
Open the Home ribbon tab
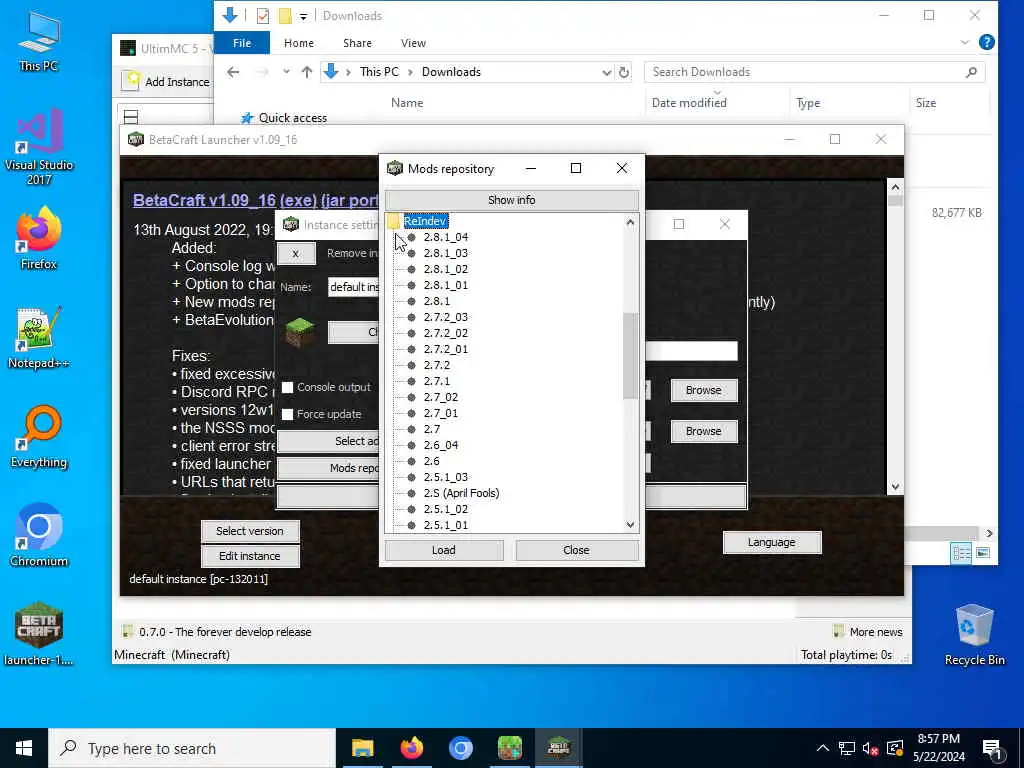tap(299, 43)
